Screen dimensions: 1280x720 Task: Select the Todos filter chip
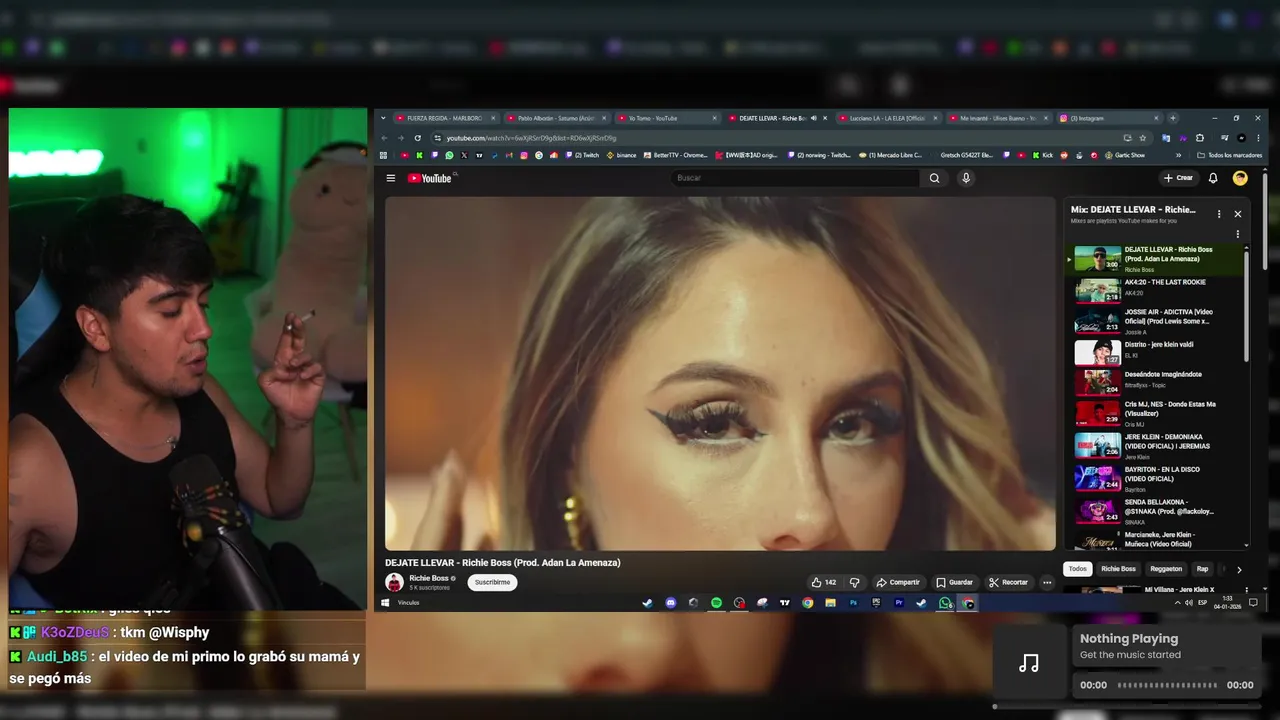(x=1077, y=569)
